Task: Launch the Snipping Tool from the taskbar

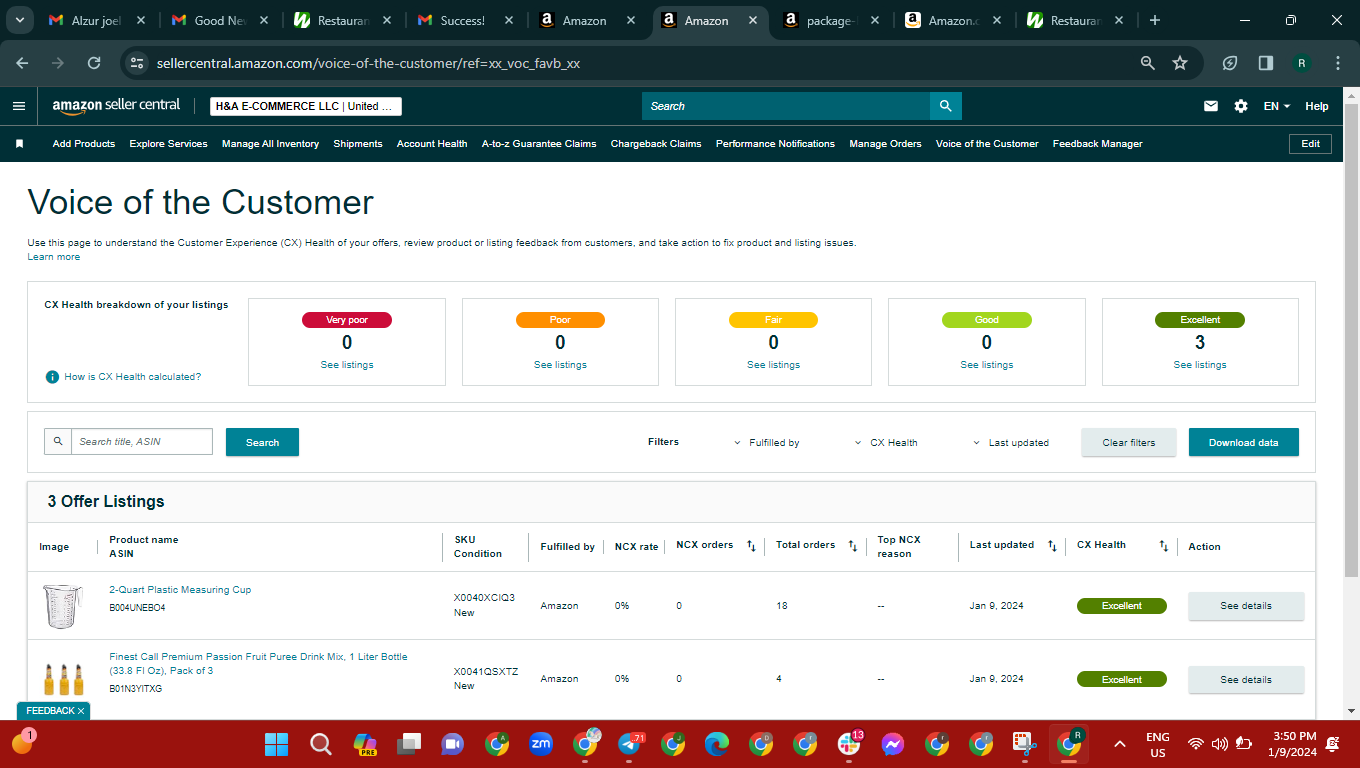Action: pos(1025,744)
